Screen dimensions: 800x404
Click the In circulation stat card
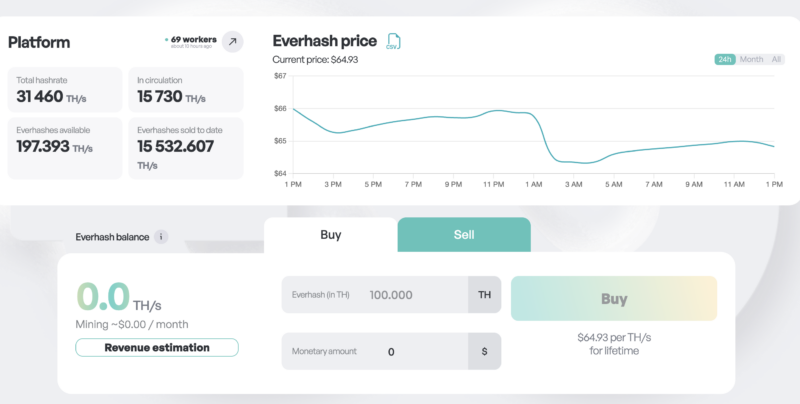(x=185, y=91)
